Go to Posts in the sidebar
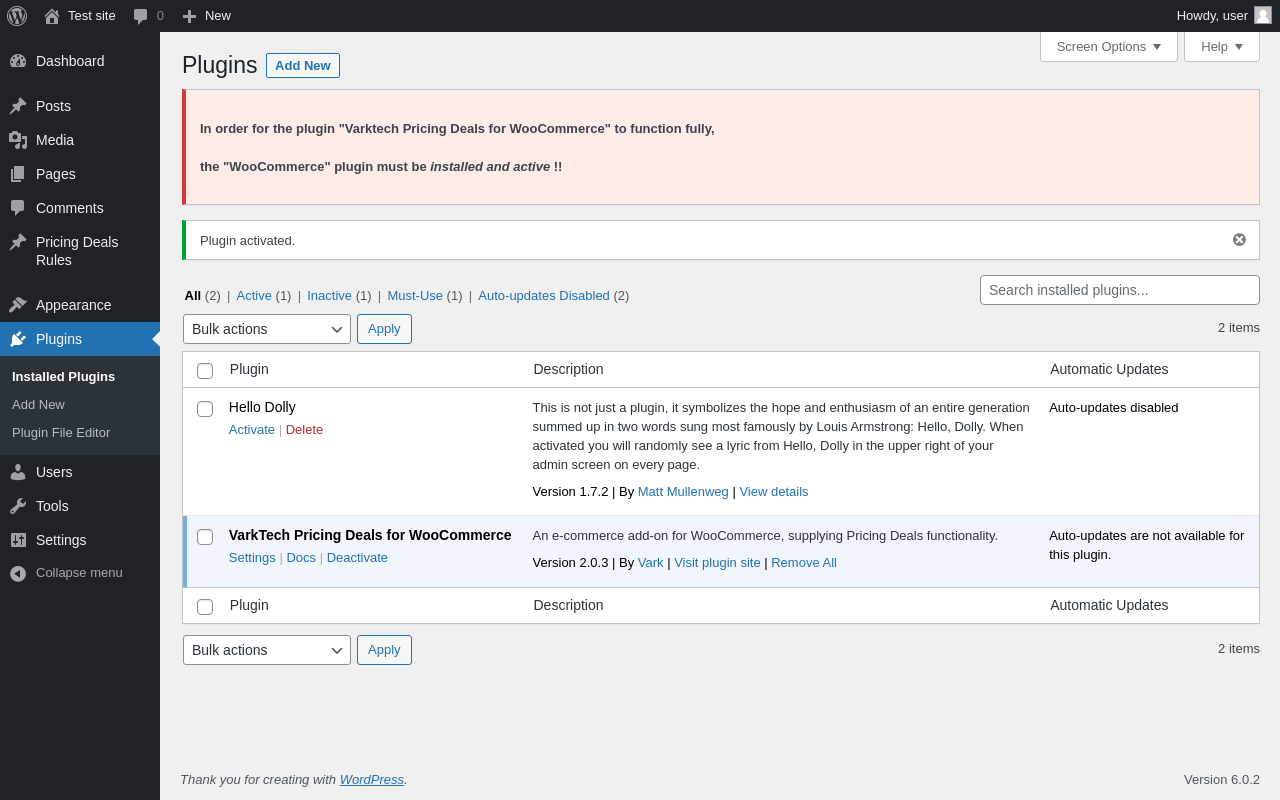 click(80, 106)
